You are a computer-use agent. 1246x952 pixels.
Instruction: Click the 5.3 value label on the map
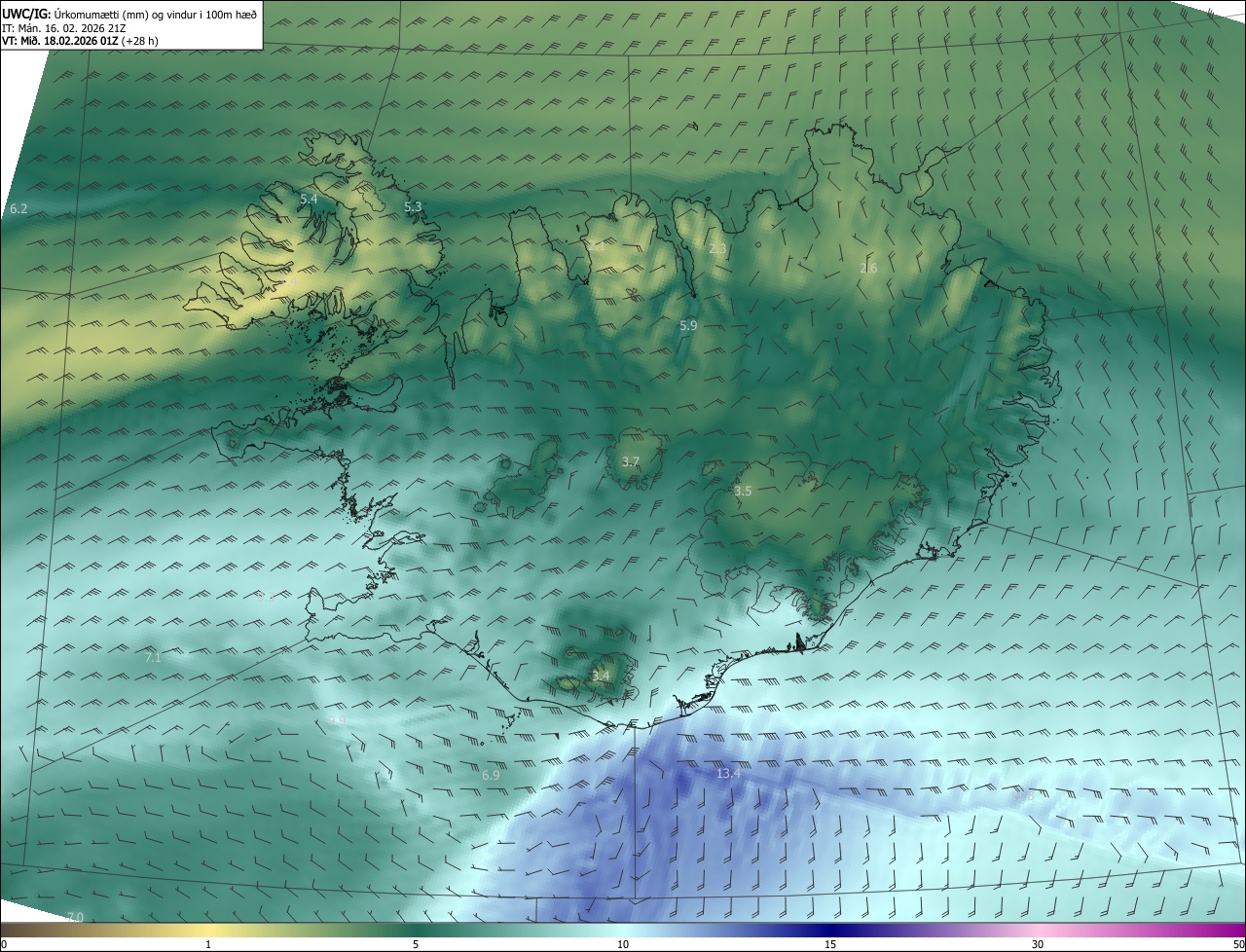point(413,206)
